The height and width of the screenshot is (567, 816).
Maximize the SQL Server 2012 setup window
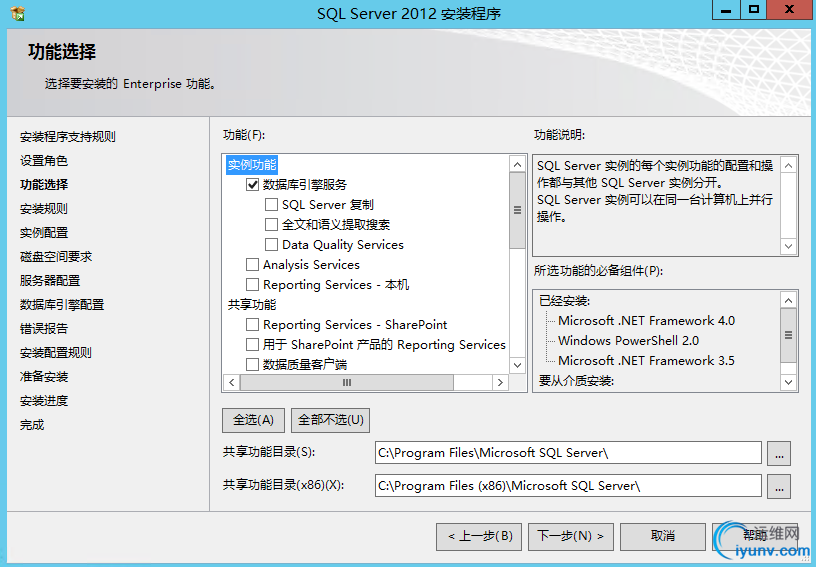coord(754,9)
